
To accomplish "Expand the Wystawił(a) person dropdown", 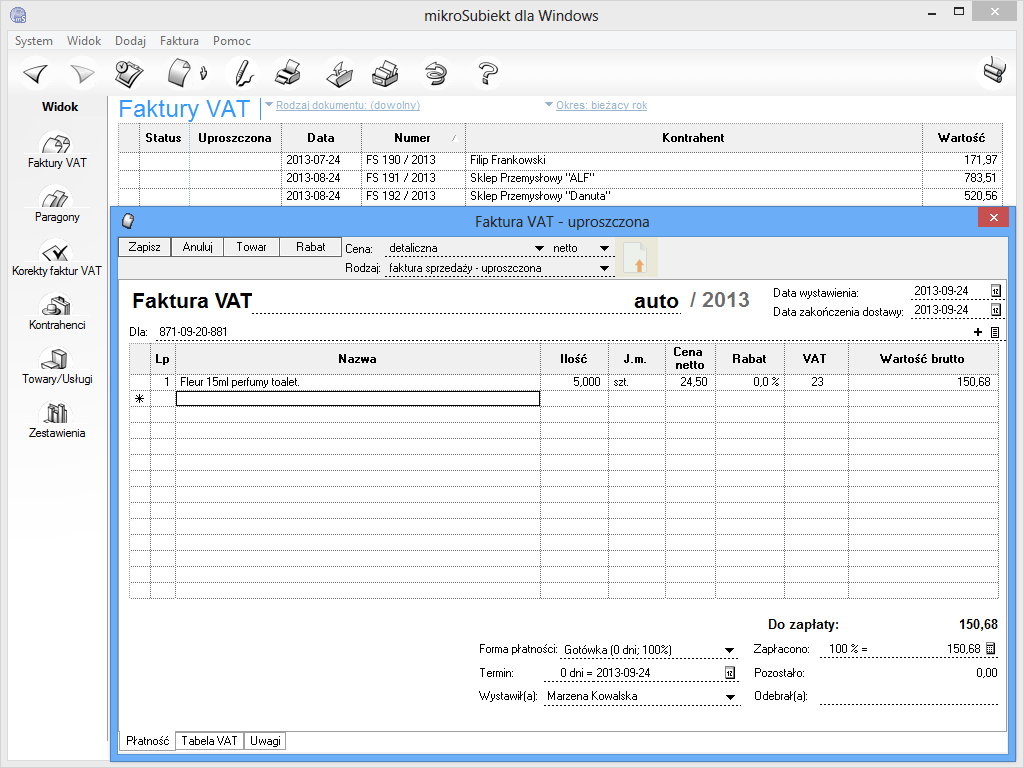I will [730, 698].
